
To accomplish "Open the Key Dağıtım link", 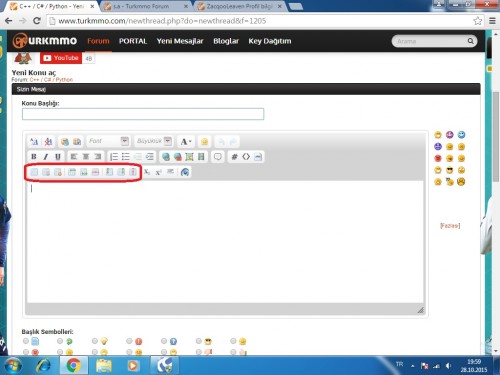I will [270, 41].
